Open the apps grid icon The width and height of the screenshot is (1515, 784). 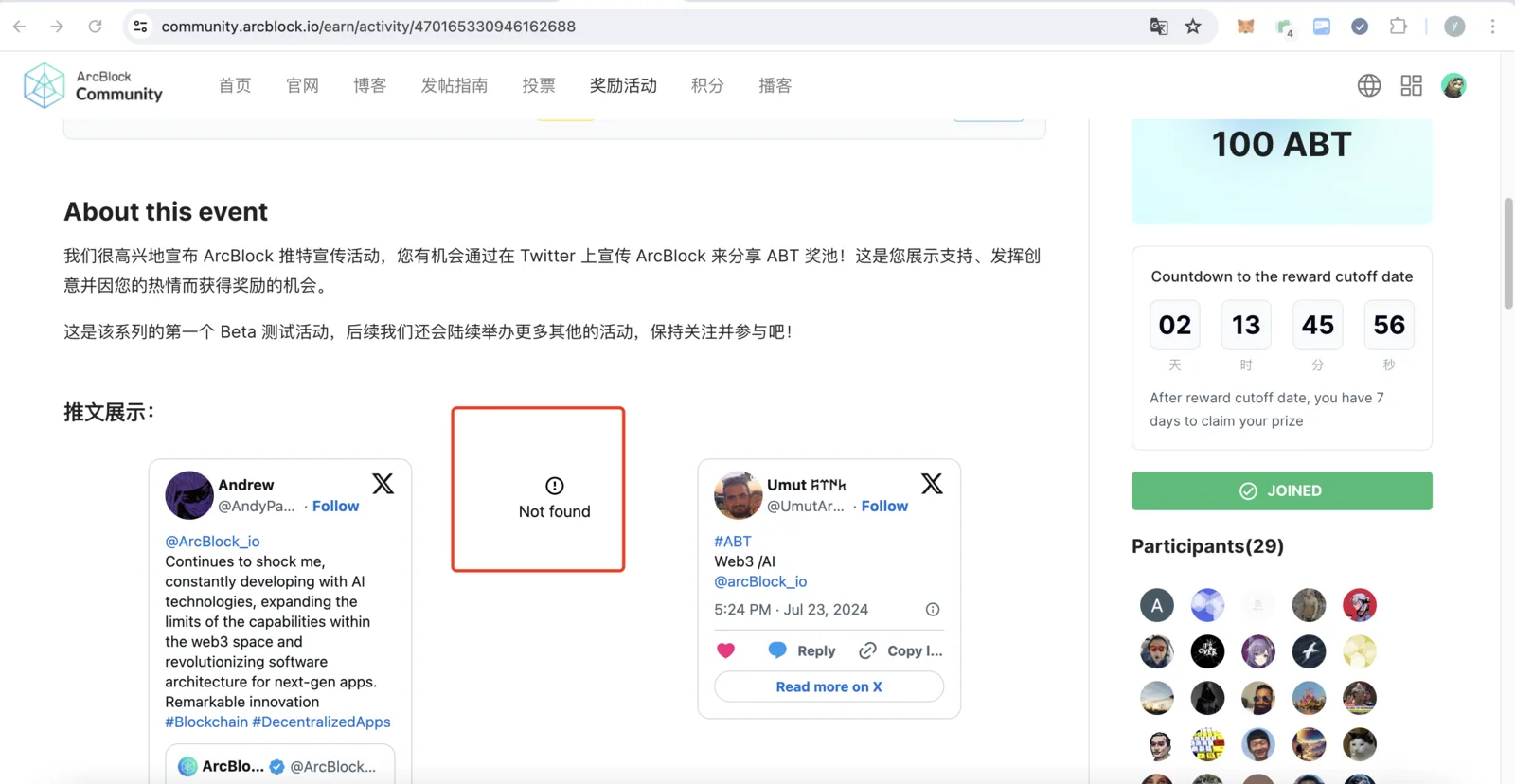(1411, 85)
